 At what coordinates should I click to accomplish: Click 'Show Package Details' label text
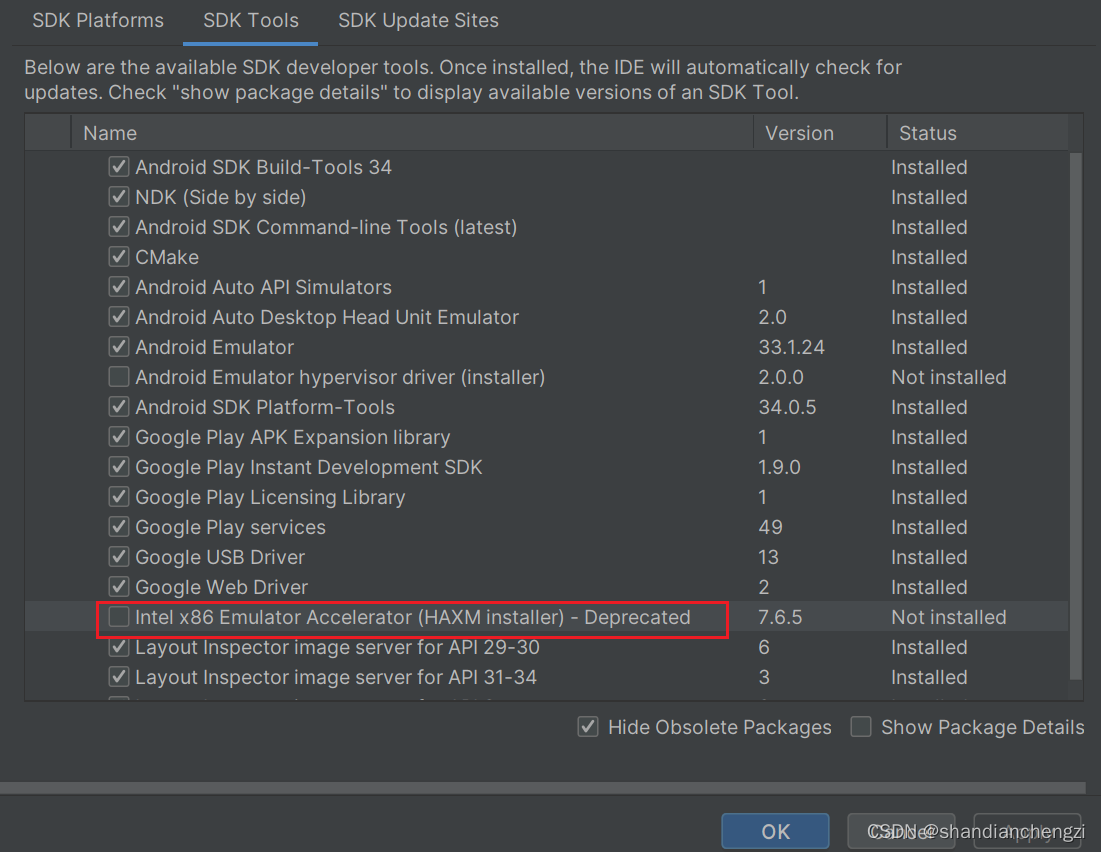(x=982, y=727)
